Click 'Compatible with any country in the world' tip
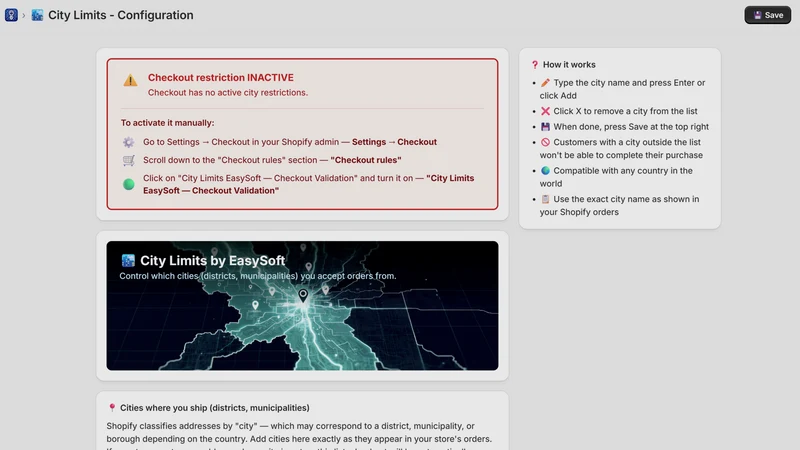800x450 pixels. [x=616, y=177]
